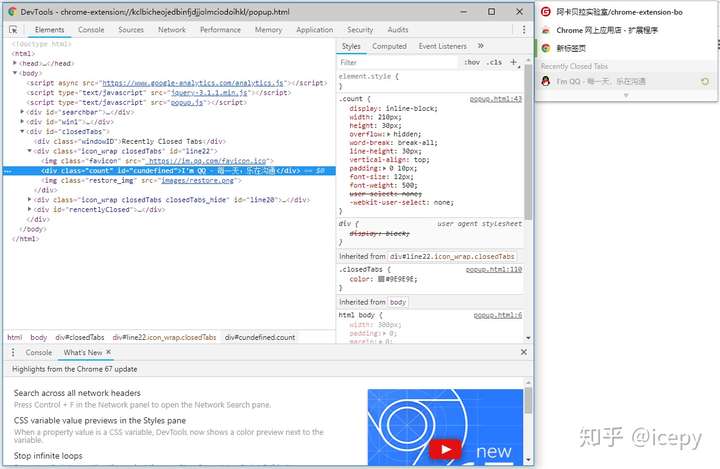Toggle the :hov element state button
This screenshot has height=469, width=720.
click(472, 62)
